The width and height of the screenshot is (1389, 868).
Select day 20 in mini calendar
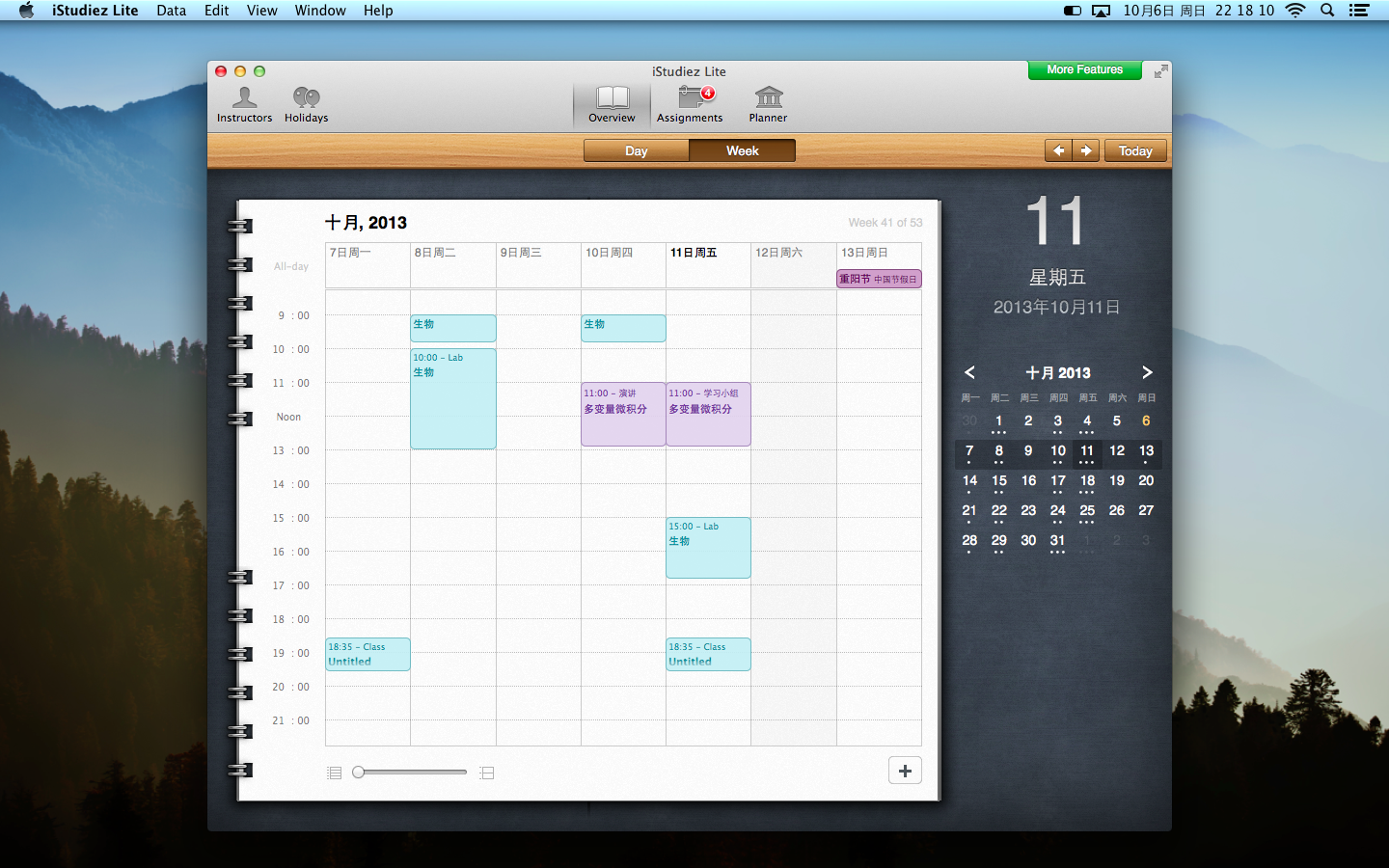pos(1146,481)
